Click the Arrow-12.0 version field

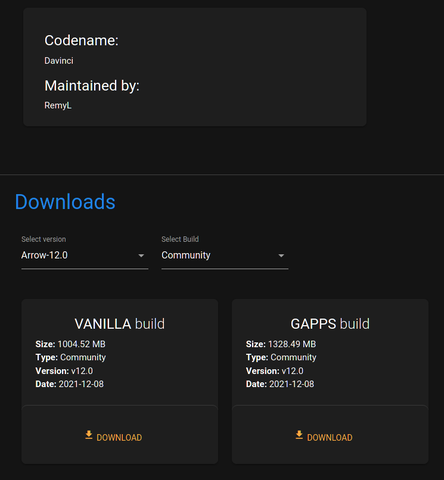click(x=85, y=255)
